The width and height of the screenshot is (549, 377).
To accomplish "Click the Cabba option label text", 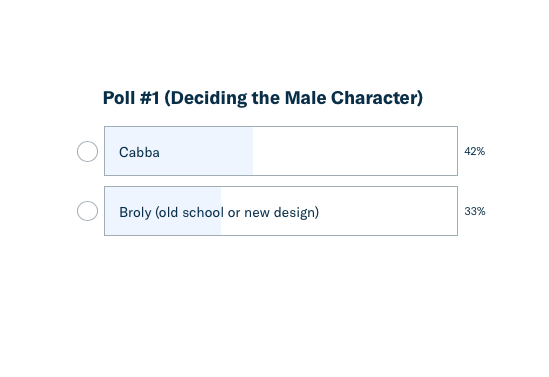I will click(139, 152).
